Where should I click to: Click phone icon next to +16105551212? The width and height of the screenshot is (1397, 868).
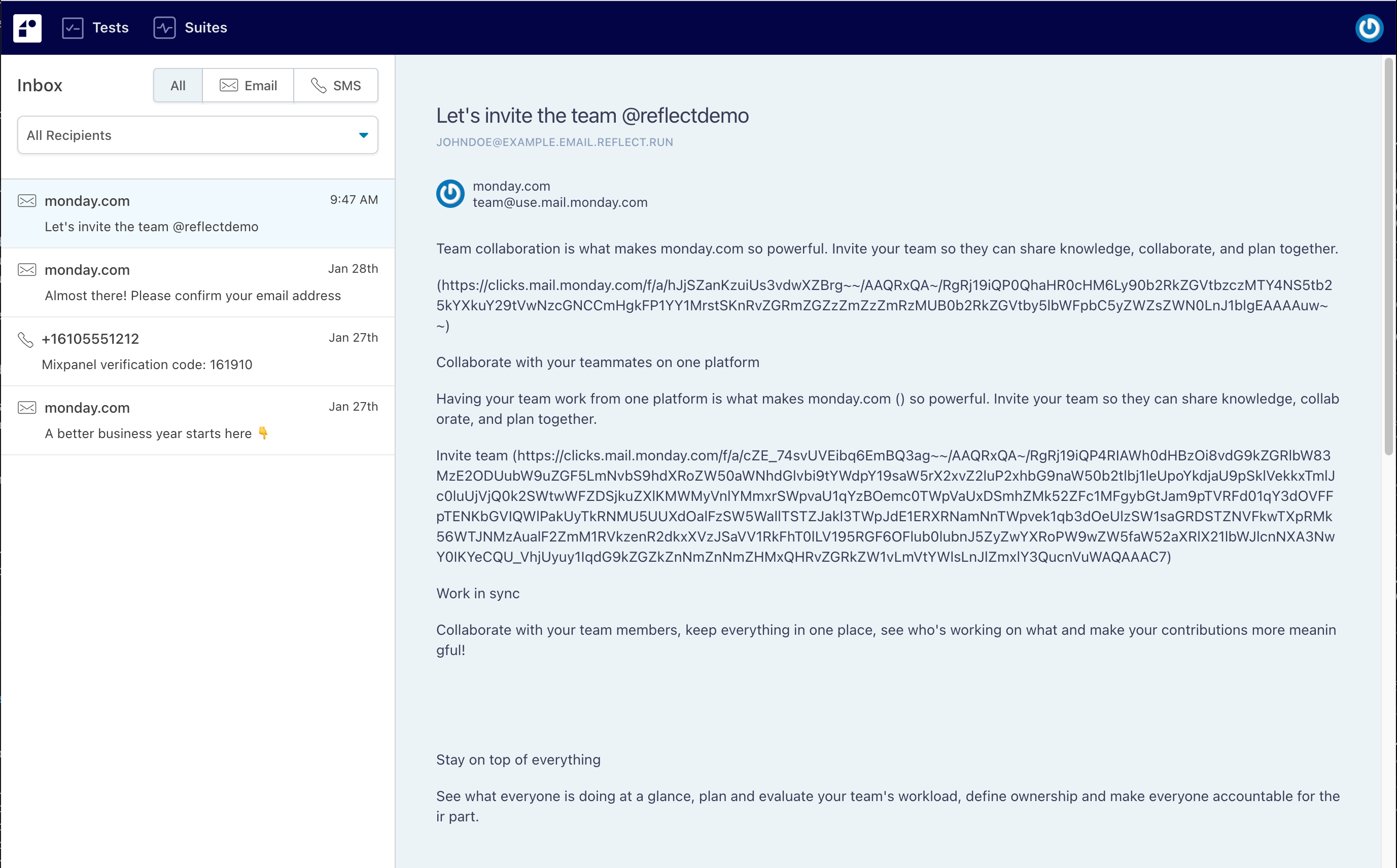coord(26,339)
